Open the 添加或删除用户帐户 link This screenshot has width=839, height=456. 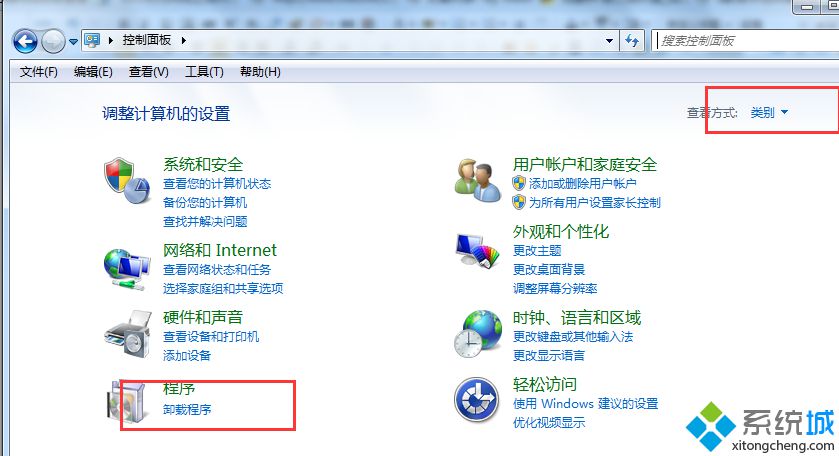(583, 184)
